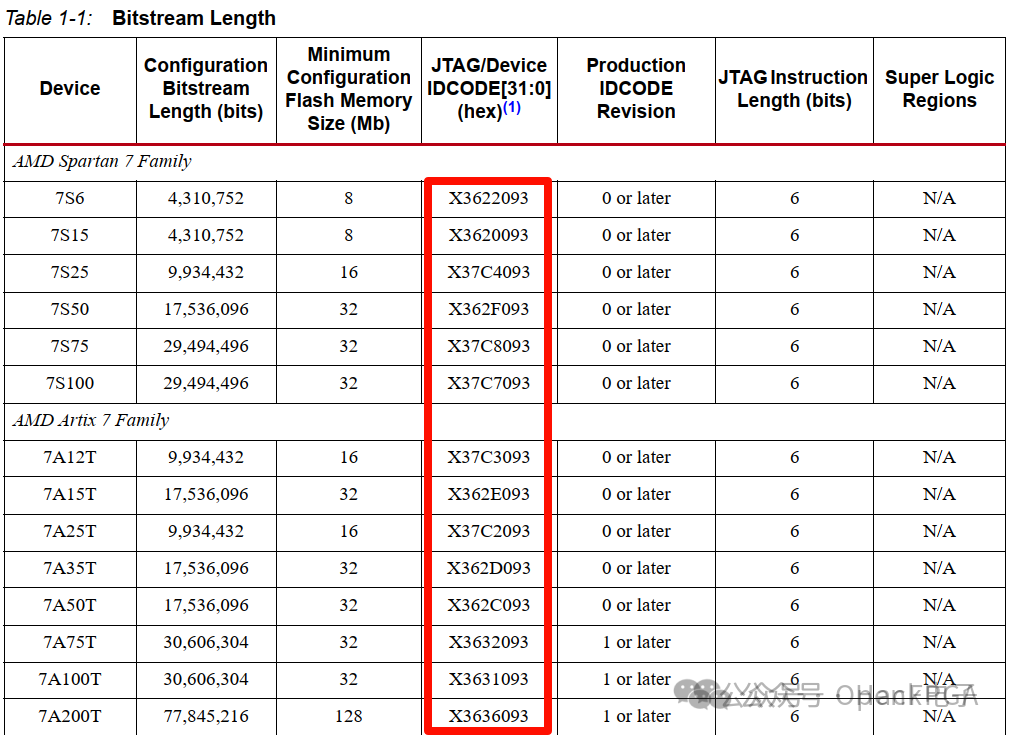1009x735 pixels.
Task: Click Configuration Bitstream Length header
Action: pos(206,88)
